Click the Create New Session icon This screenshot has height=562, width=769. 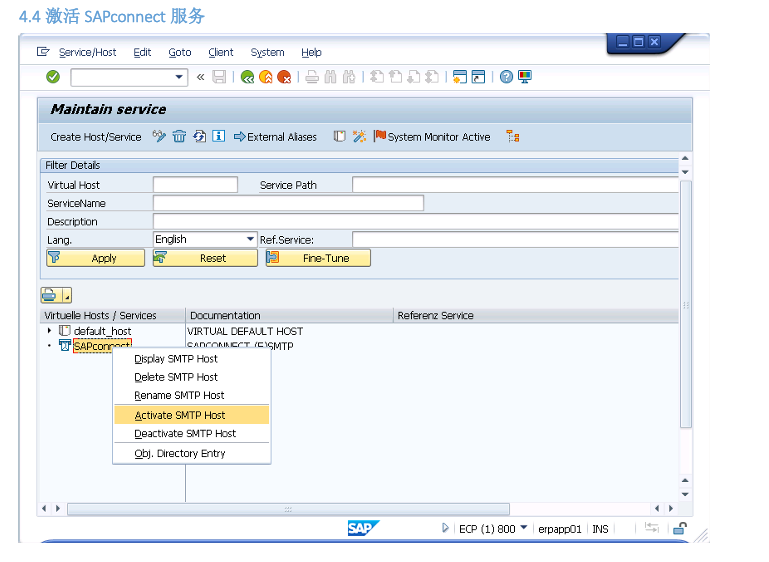[x=460, y=77]
